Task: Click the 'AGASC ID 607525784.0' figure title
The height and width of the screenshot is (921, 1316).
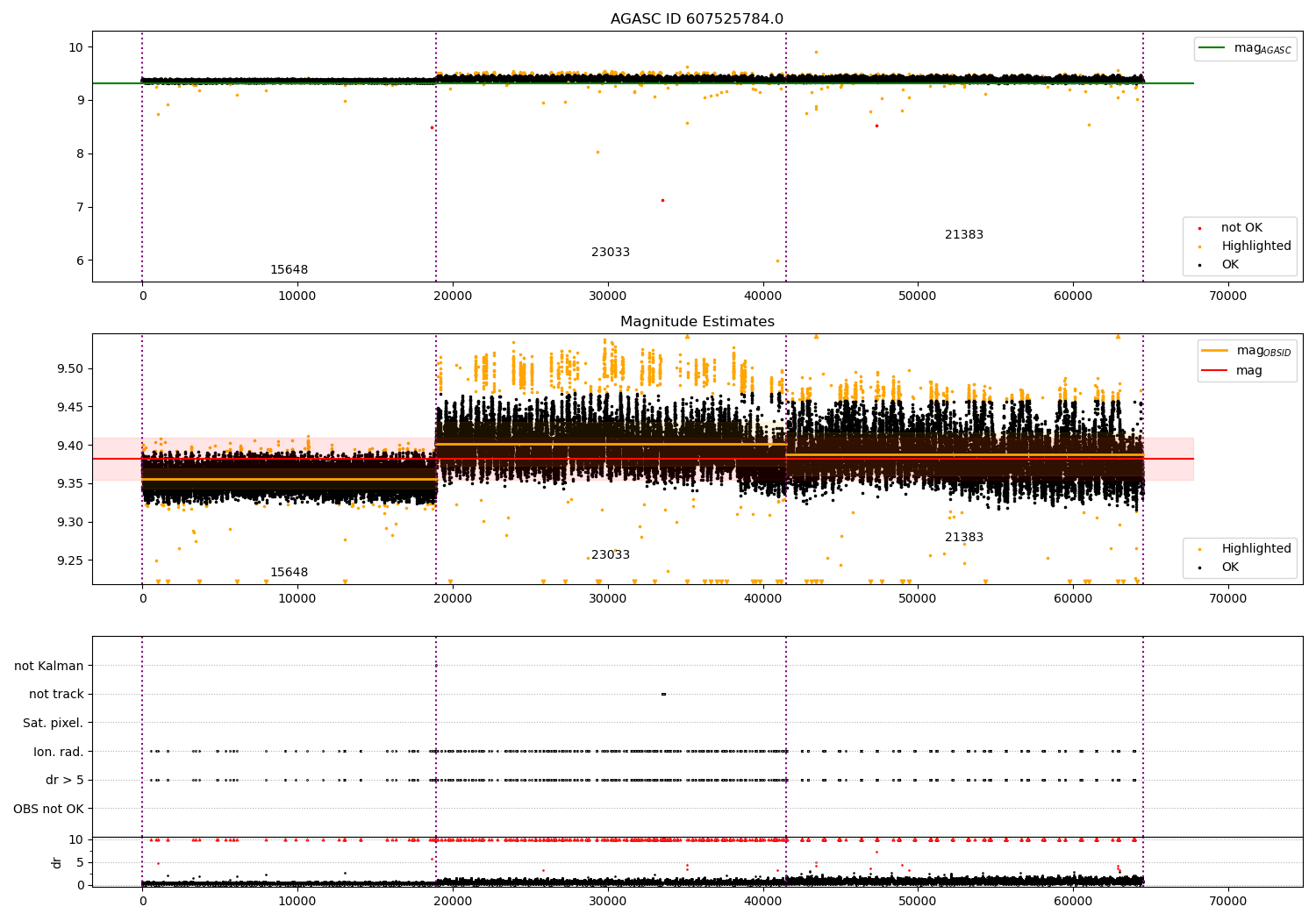Action: pyautogui.click(x=697, y=19)
